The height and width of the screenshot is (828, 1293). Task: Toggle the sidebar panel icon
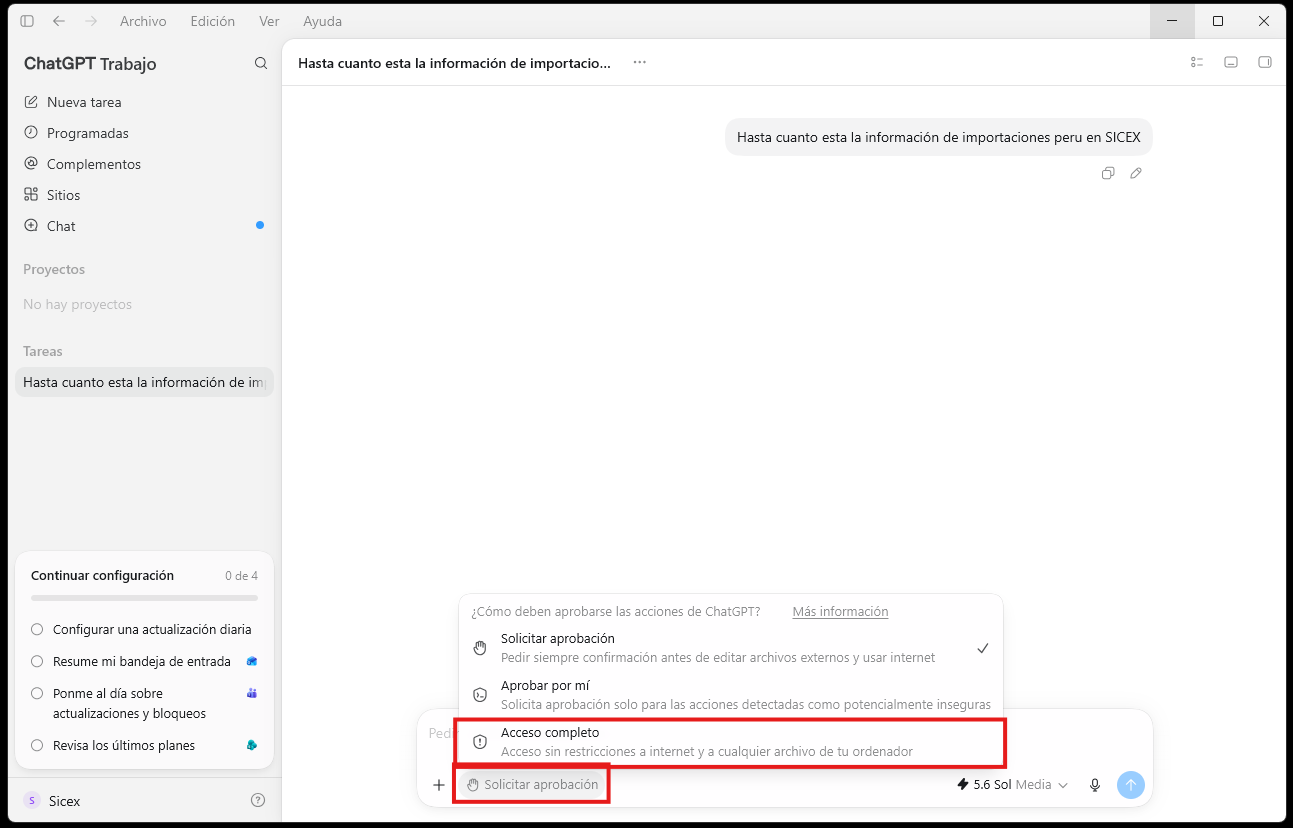(27, 21)
